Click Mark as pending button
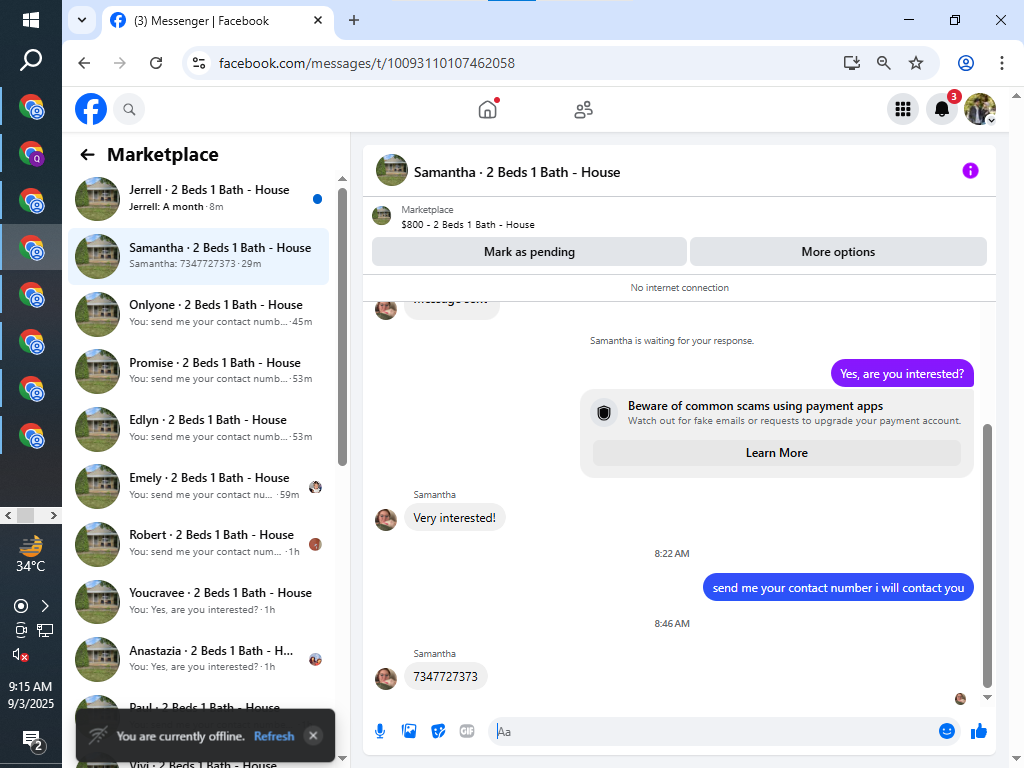1024x768 pixels. (x=529, y=252)
